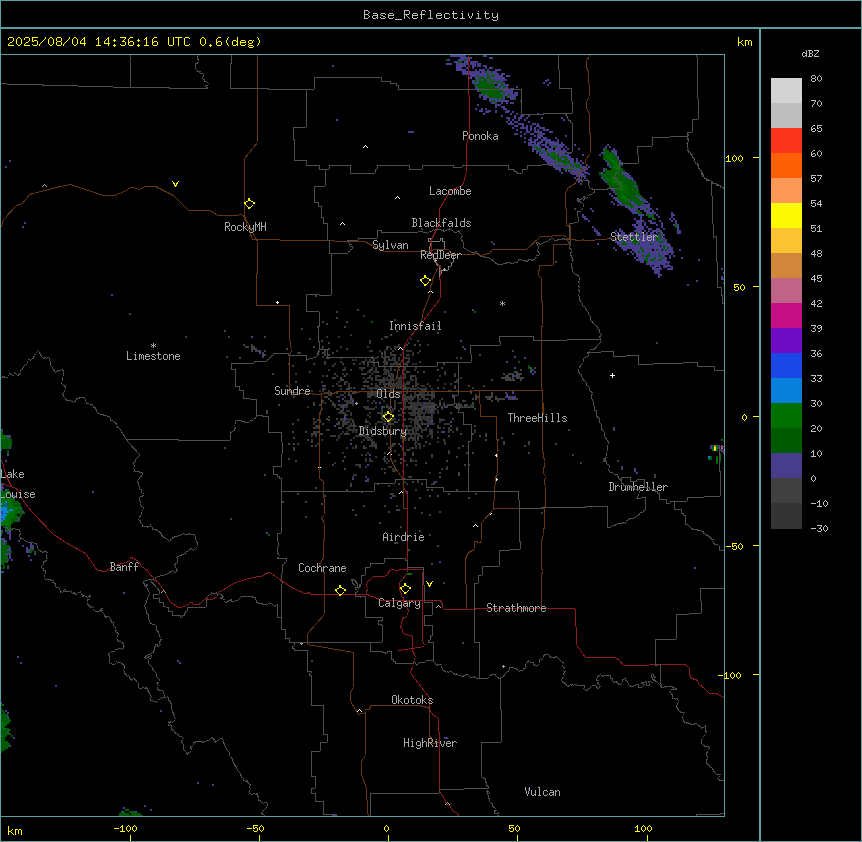
Task: Click the Lake Louise label
Action: point(18,484)
